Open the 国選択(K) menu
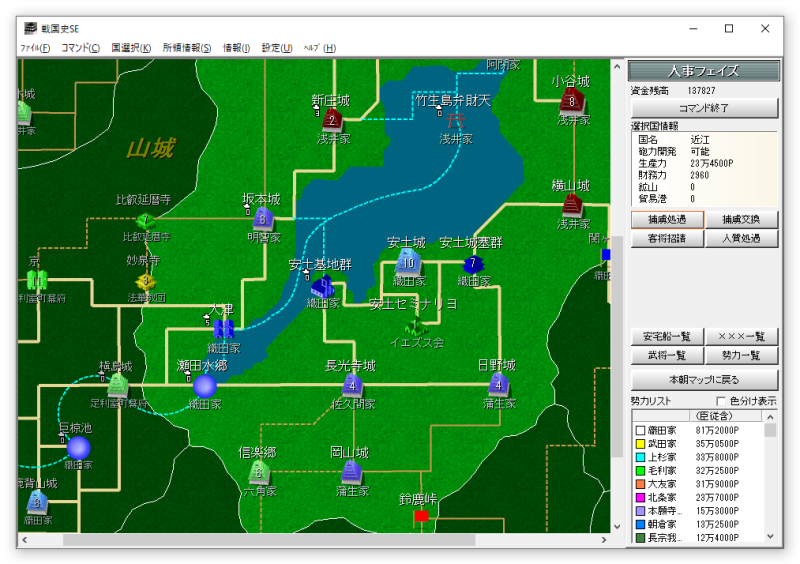800x564 pixels. [131, 48]
